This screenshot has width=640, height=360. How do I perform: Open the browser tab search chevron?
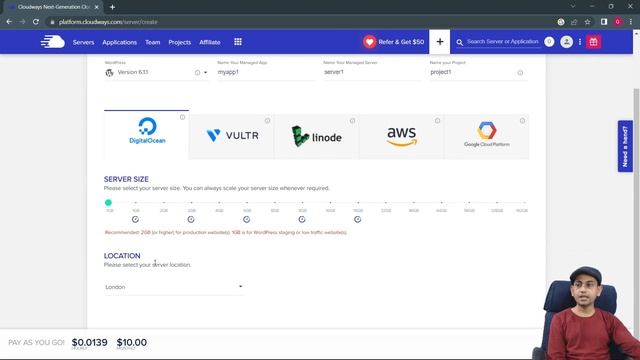(573, 7)
